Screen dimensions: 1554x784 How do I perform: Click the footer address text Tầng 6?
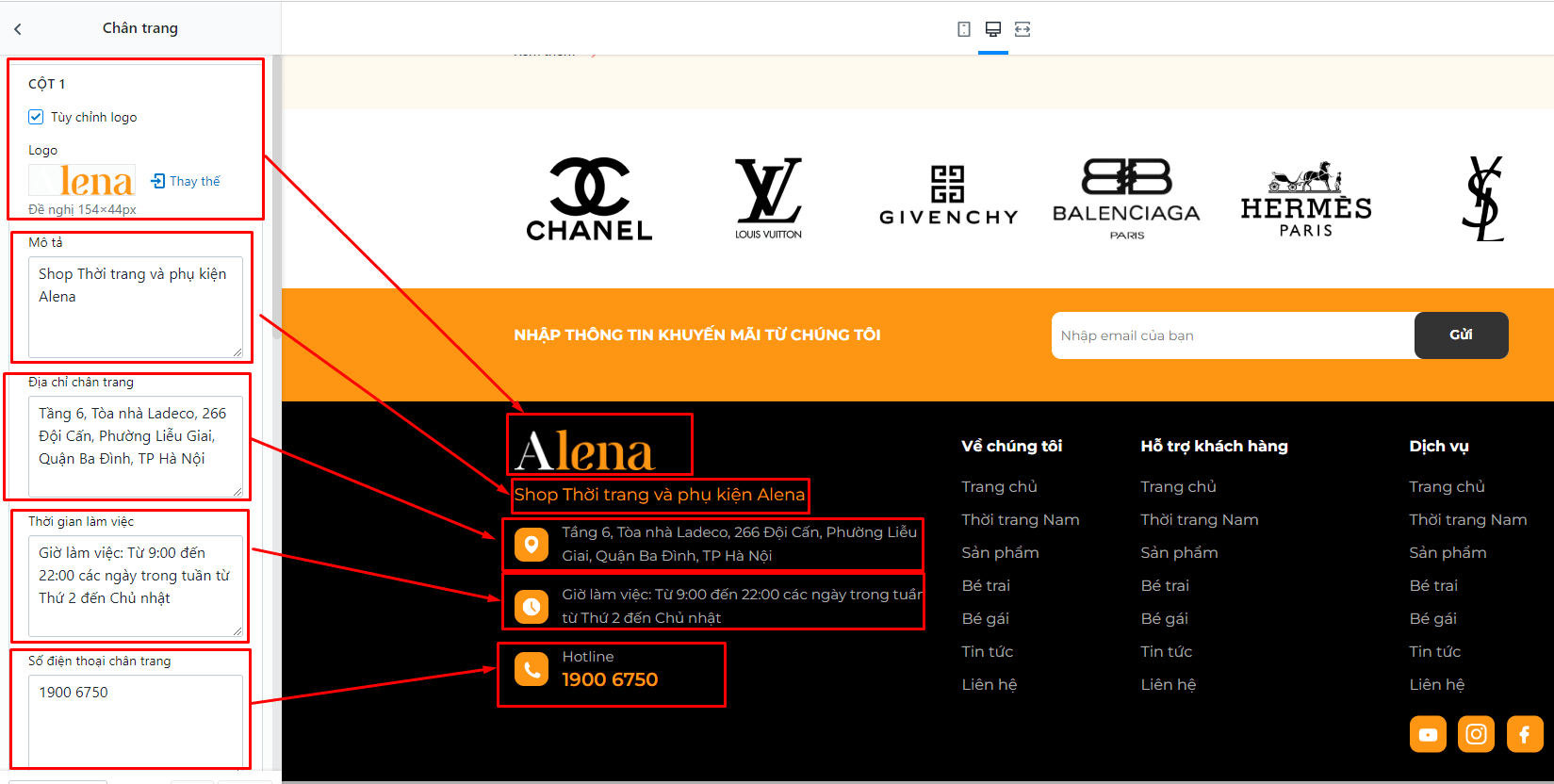point(740,544)
